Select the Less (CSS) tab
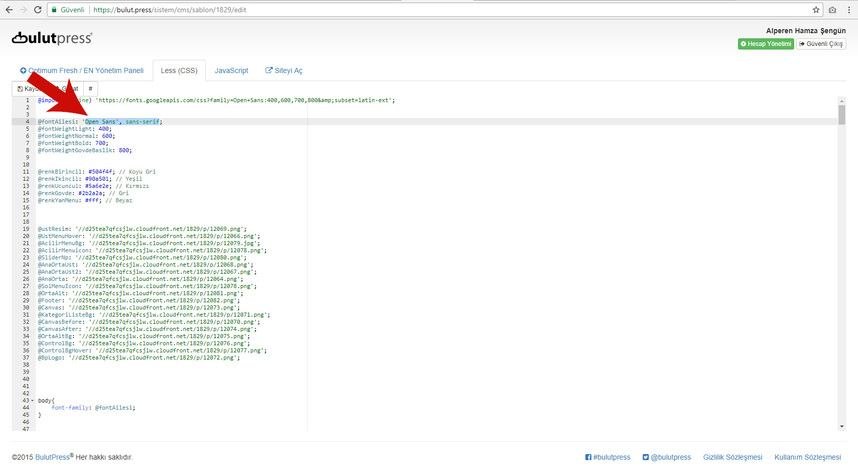 click(180, 70)
